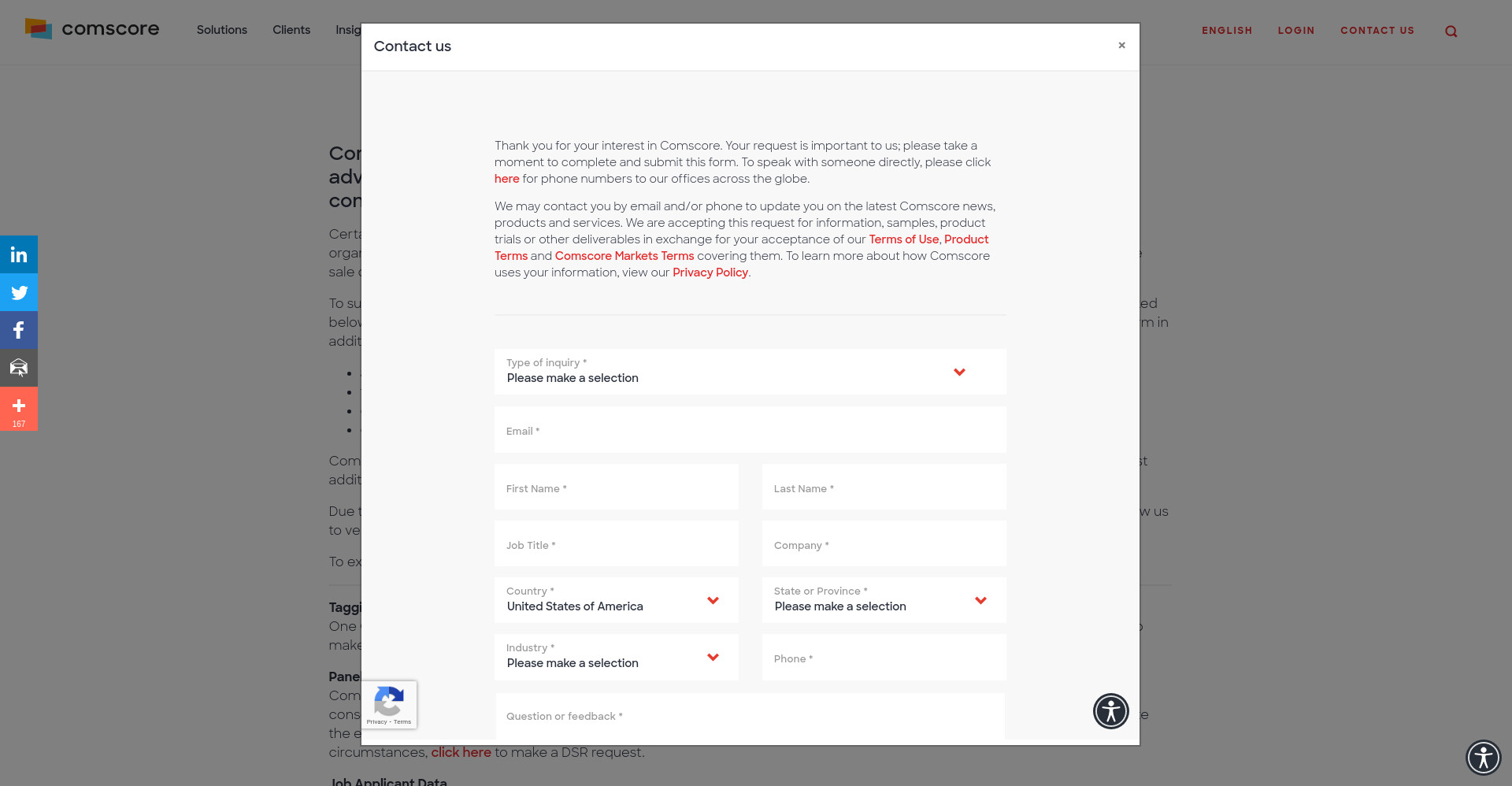Share page on LinkedIn
The image size is (1512, 786).
(19, 254)
